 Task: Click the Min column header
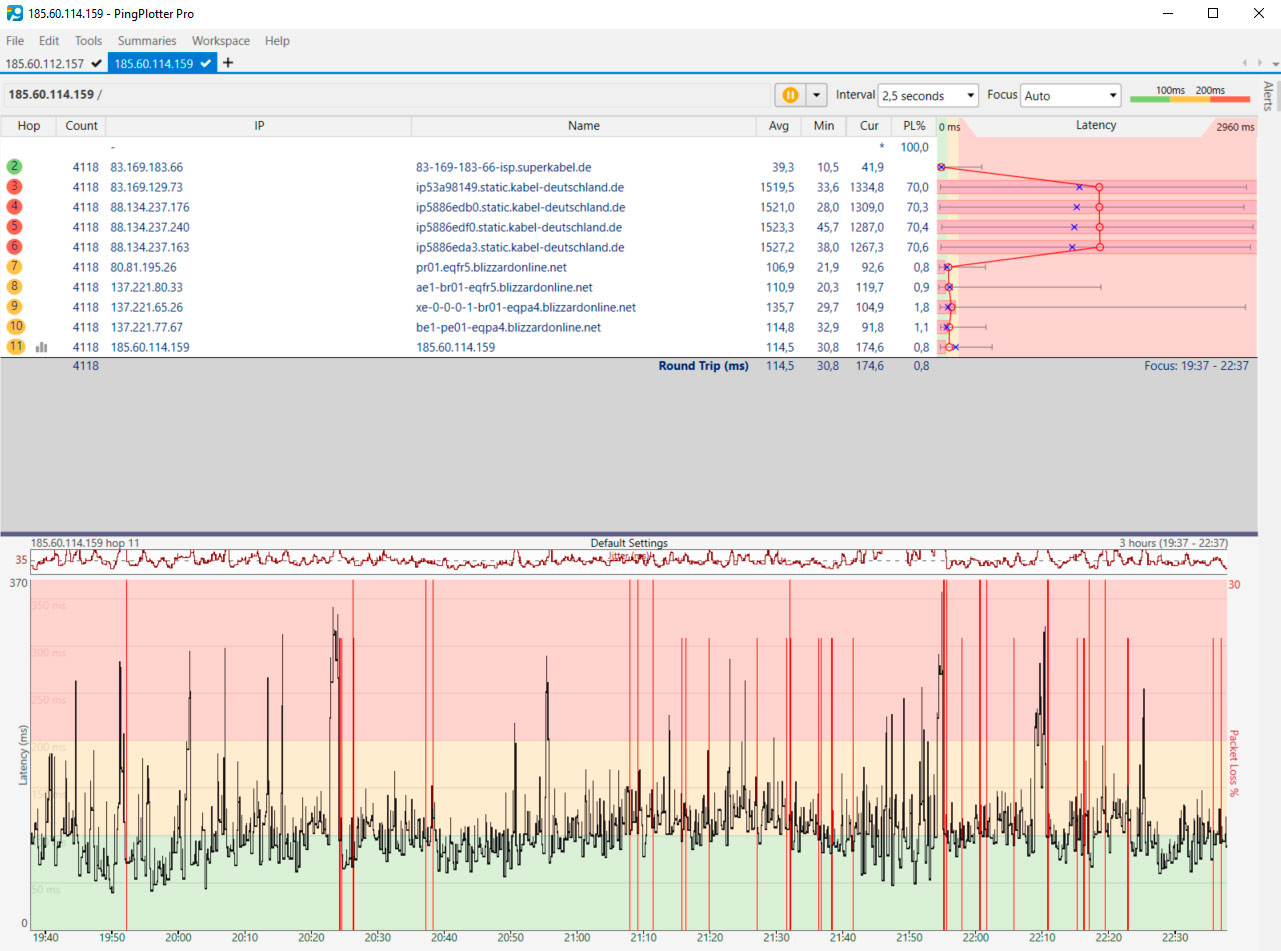click(824, 126)
